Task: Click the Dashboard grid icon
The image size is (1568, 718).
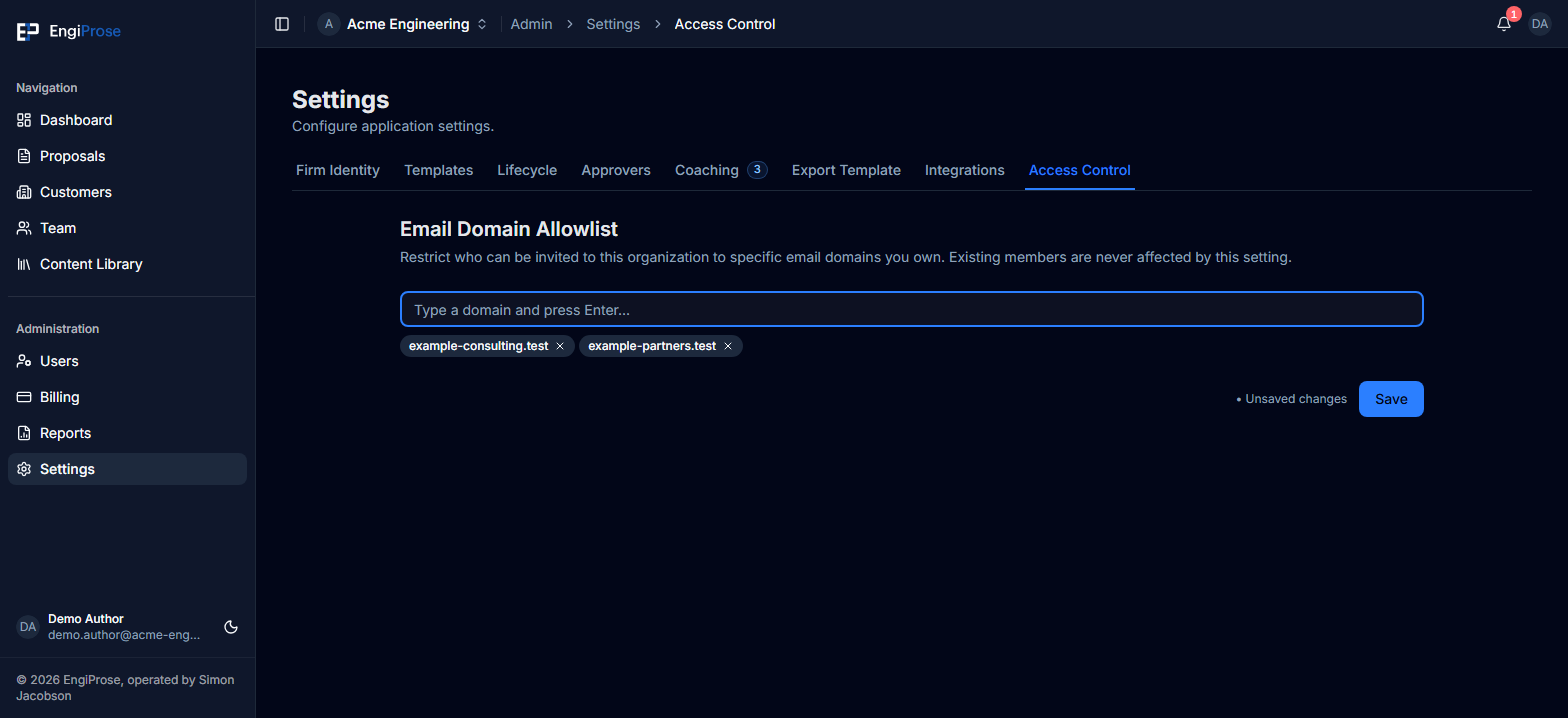Action: click(24, 120)
